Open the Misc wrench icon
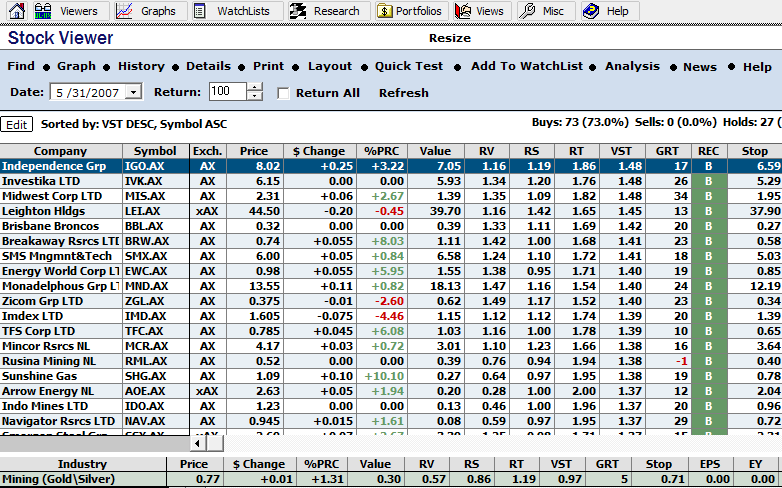This screenshot has height=488, width=782. [x=528, y=11]
